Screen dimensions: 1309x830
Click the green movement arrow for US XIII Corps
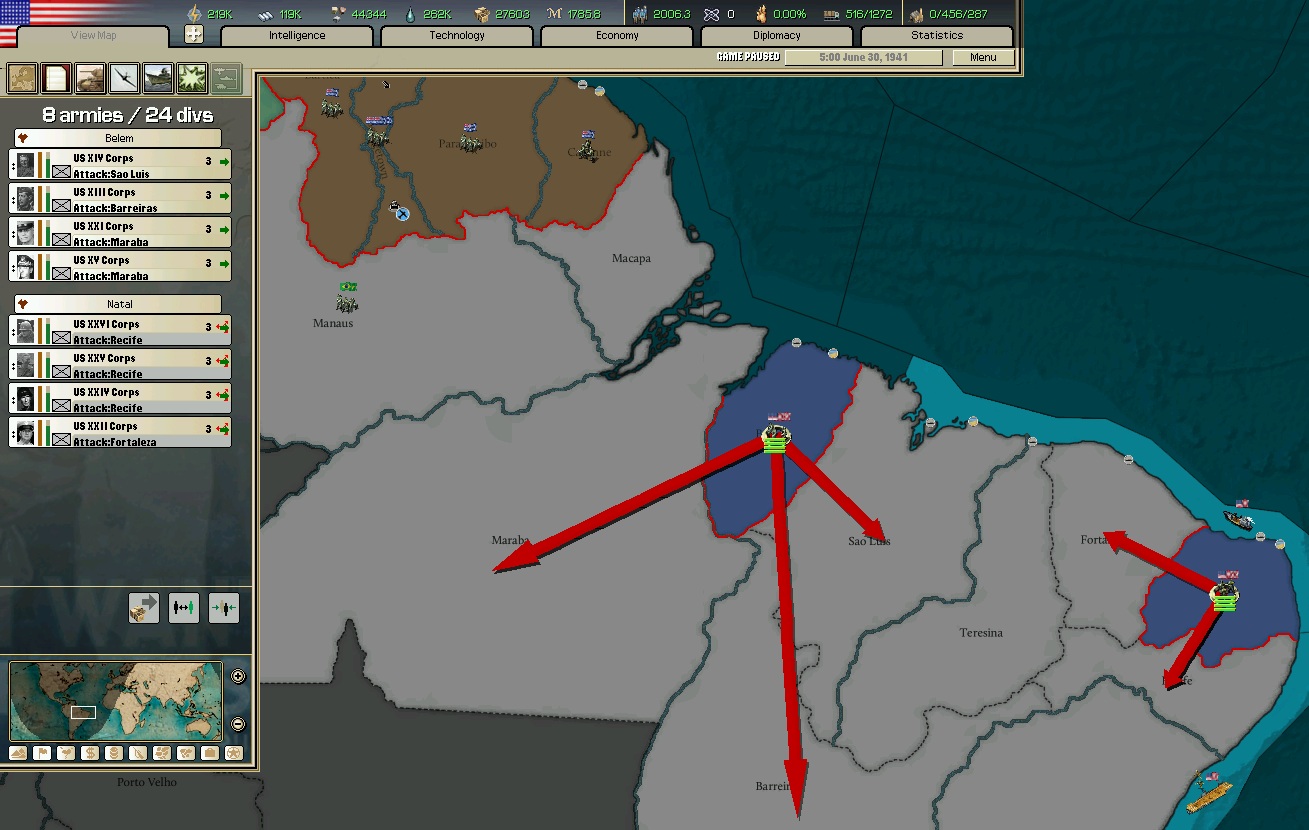222,196
